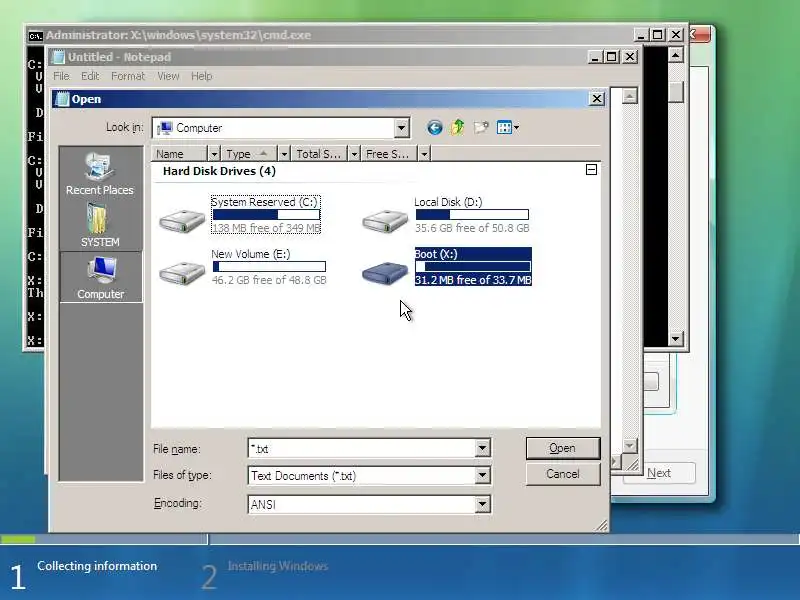This screenshot has width=800, height=600.
Task: Click the '46.2 GB free of 48.8 GB' text
Action: (269, 280)
